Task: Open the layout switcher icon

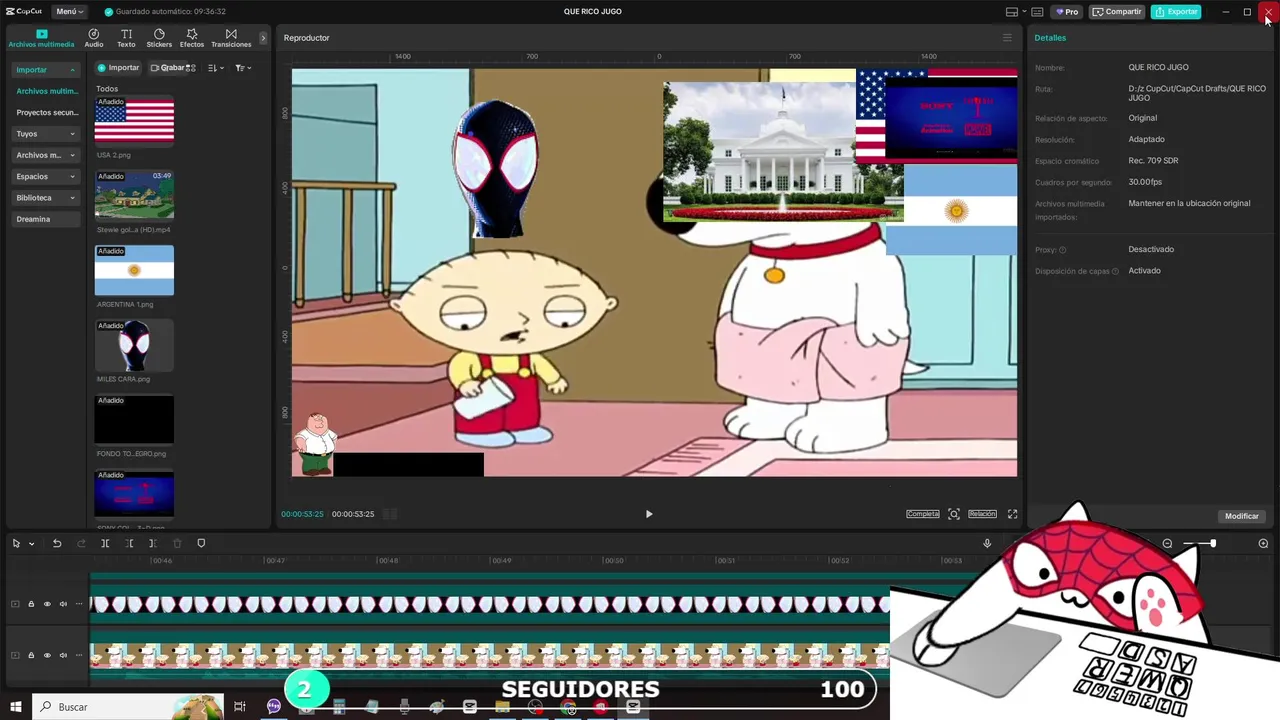Action: (x=1011, y=12)
